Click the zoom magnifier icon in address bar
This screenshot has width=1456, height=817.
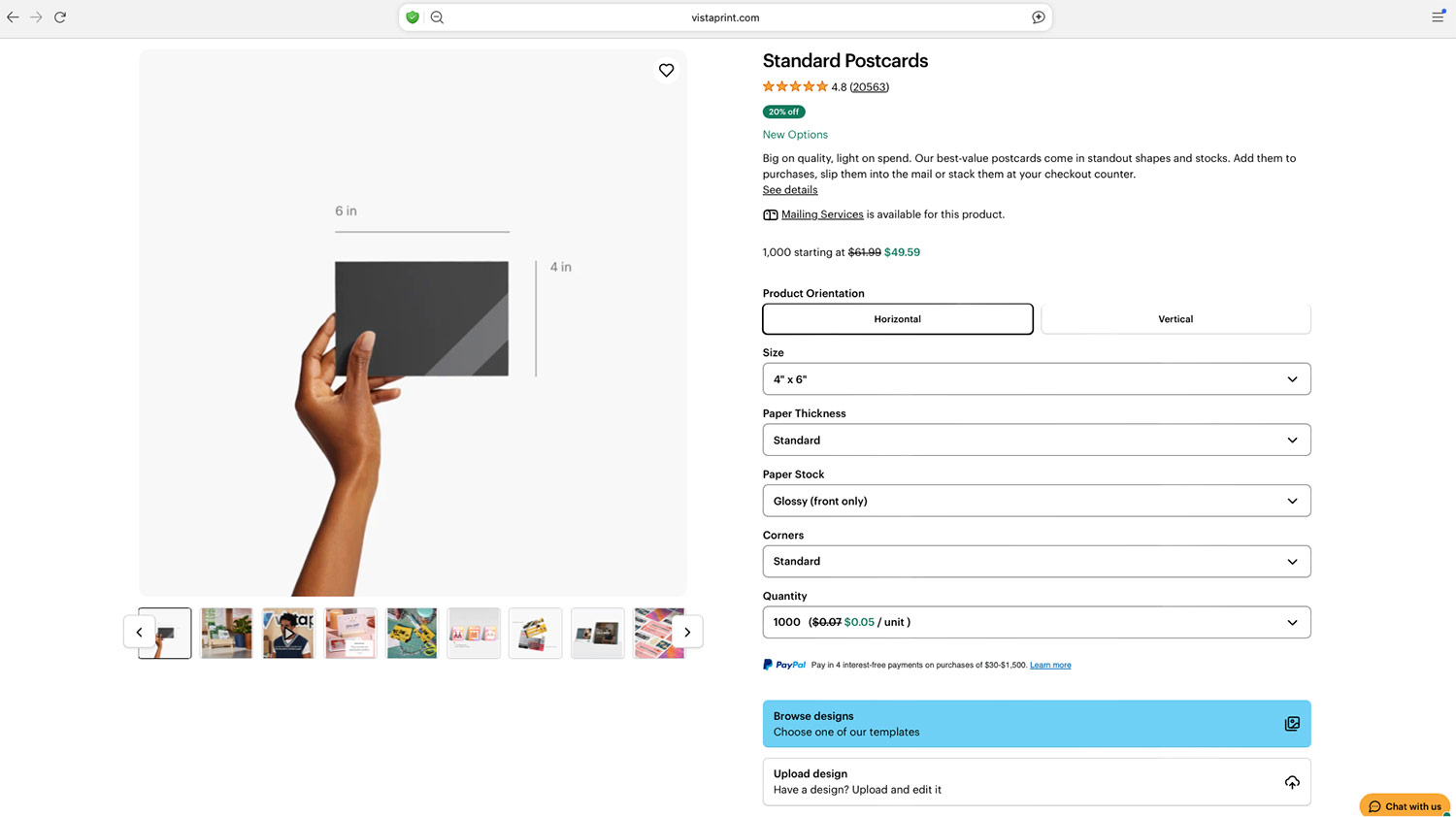pyautogui.click(x=437, y=17)
